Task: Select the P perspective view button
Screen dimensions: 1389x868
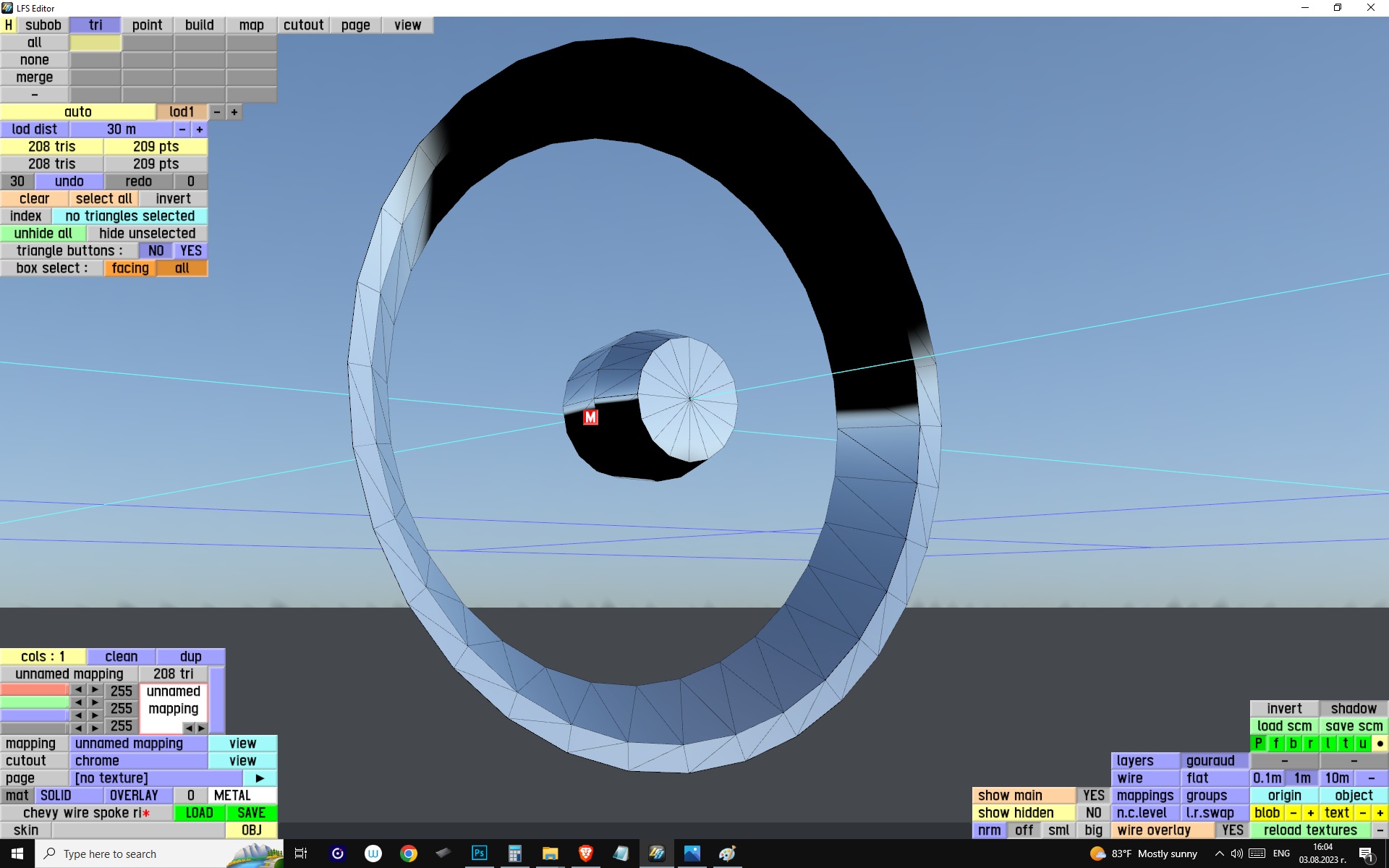Action: tap(1259, 744)
